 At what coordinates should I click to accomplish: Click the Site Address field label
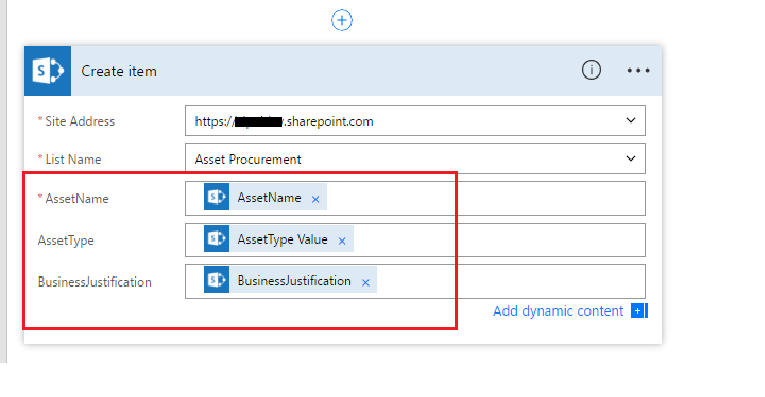tap(80, 121)
